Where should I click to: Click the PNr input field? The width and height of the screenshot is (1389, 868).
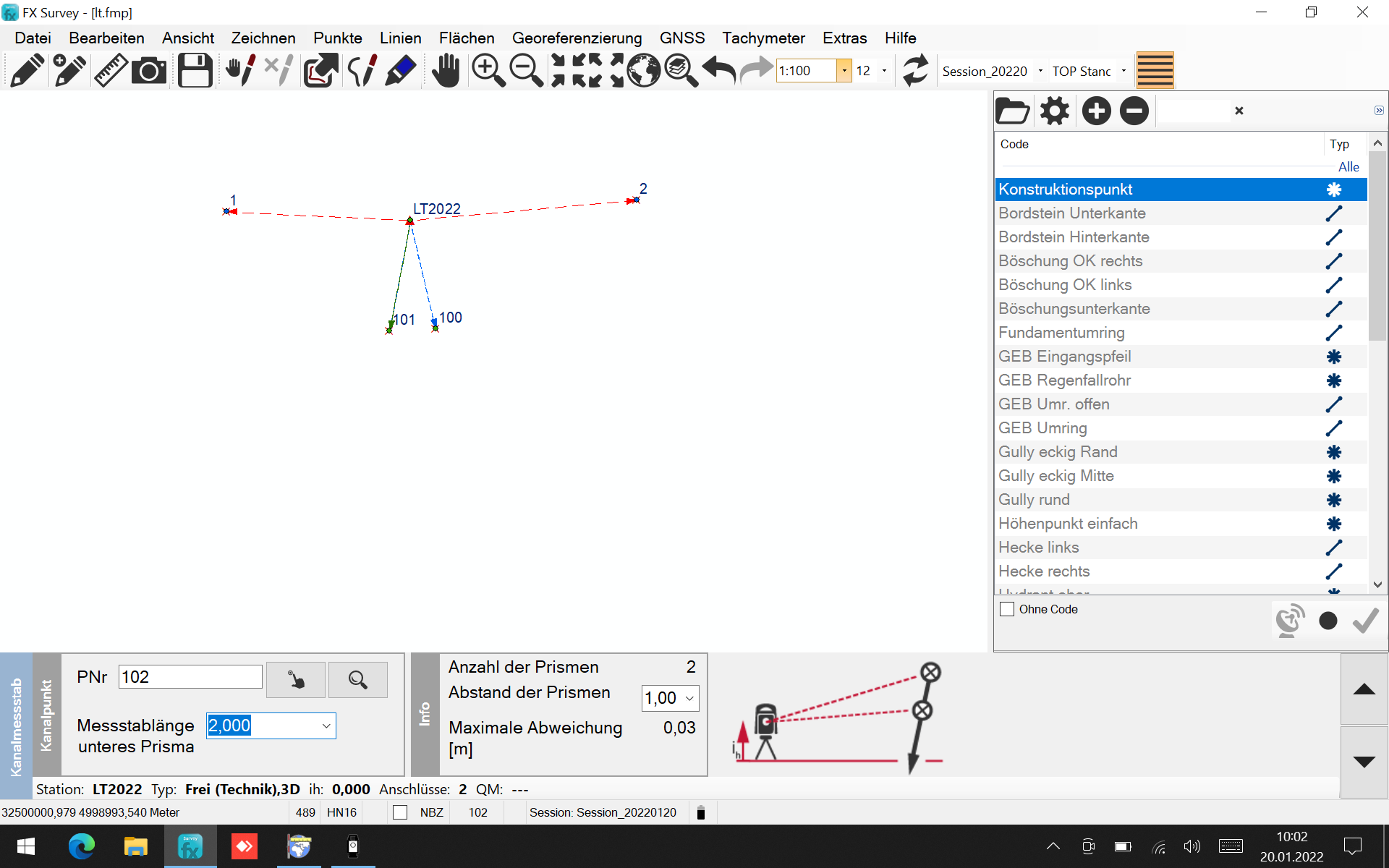click(190, 677)
